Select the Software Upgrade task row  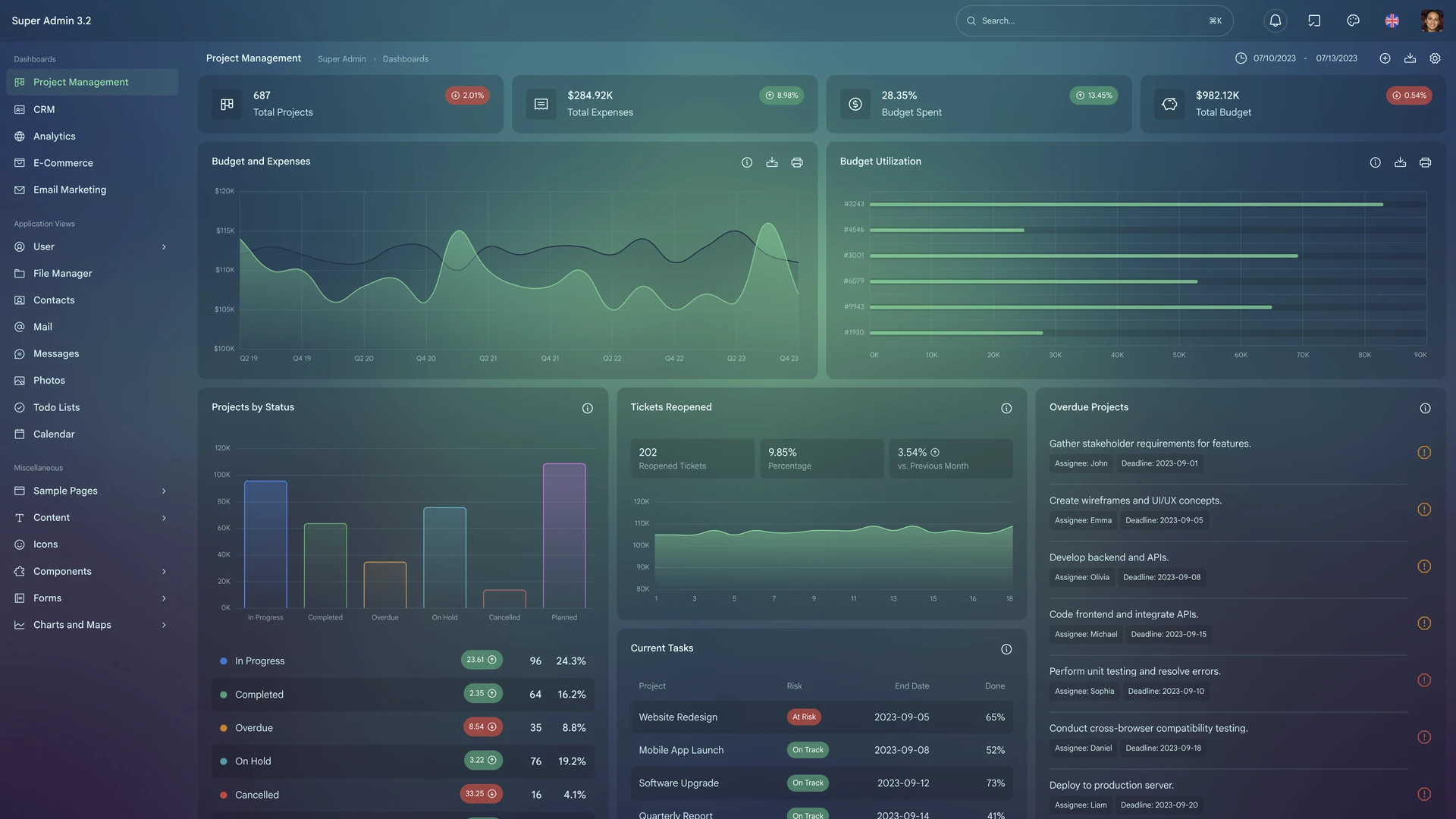pos(821,783)
